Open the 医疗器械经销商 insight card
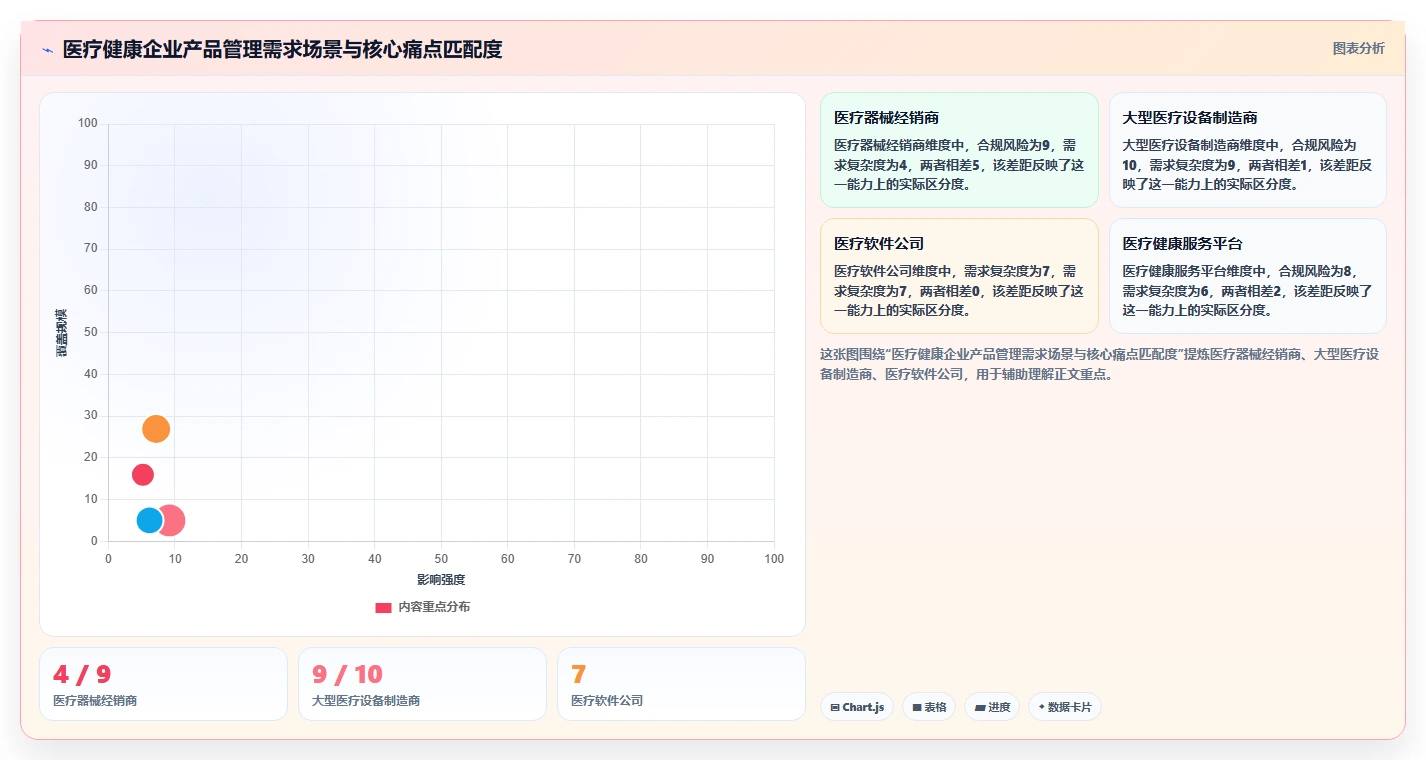1426x760 pixels. [959, 150]
